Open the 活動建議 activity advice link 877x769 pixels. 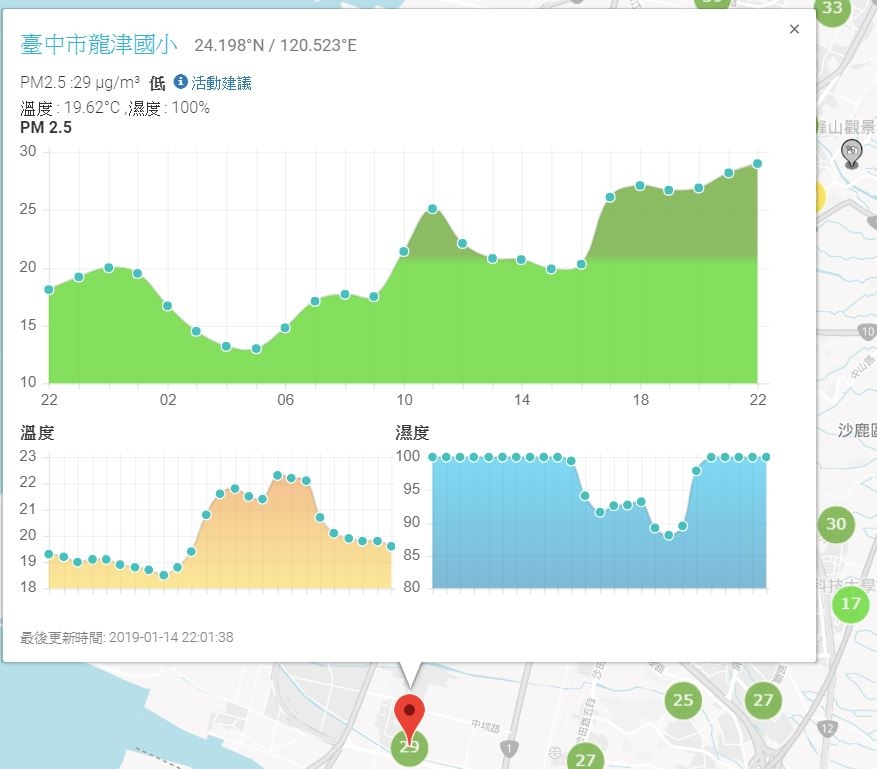coord(221,83)
